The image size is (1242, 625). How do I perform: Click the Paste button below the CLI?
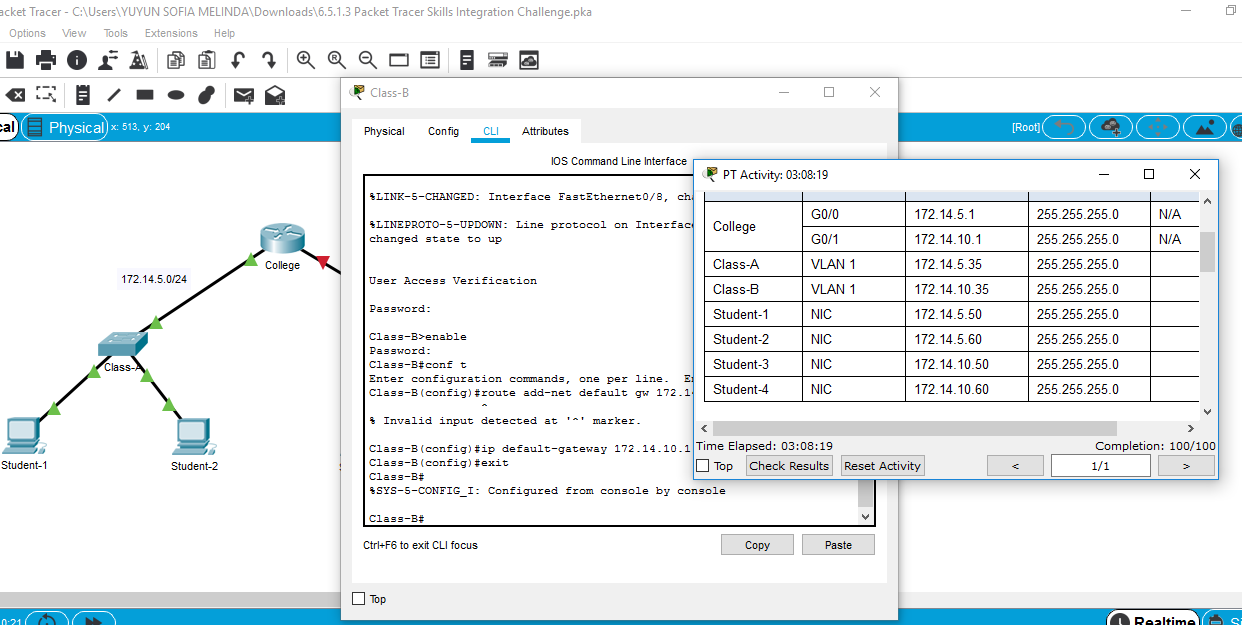[x=838, y=545]
